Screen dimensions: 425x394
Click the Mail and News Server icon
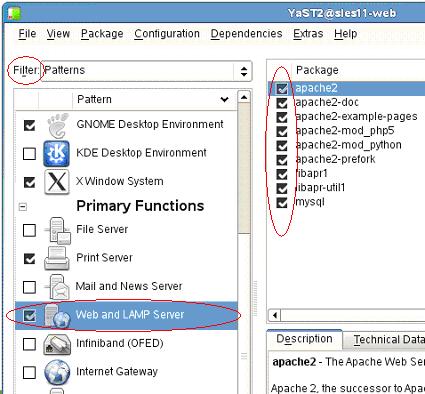[x=57, y=287]
